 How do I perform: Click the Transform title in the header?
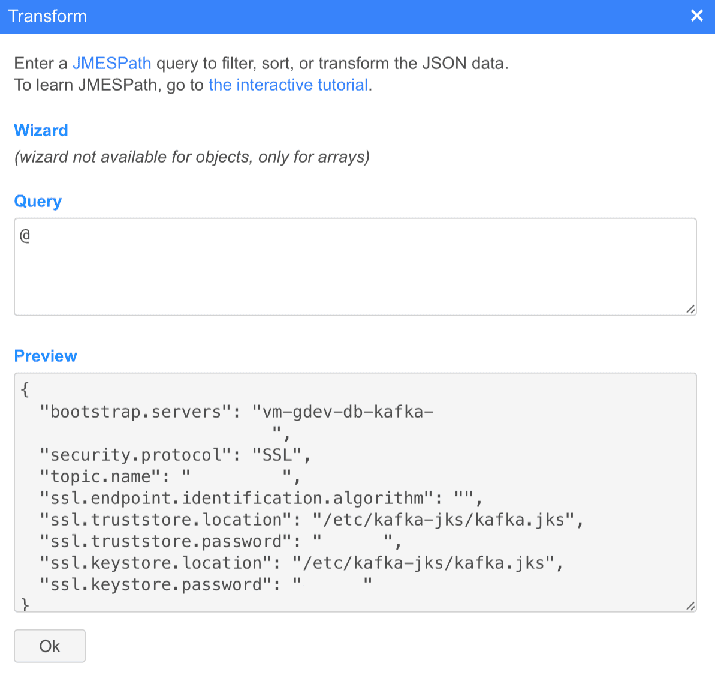(47, 16)
